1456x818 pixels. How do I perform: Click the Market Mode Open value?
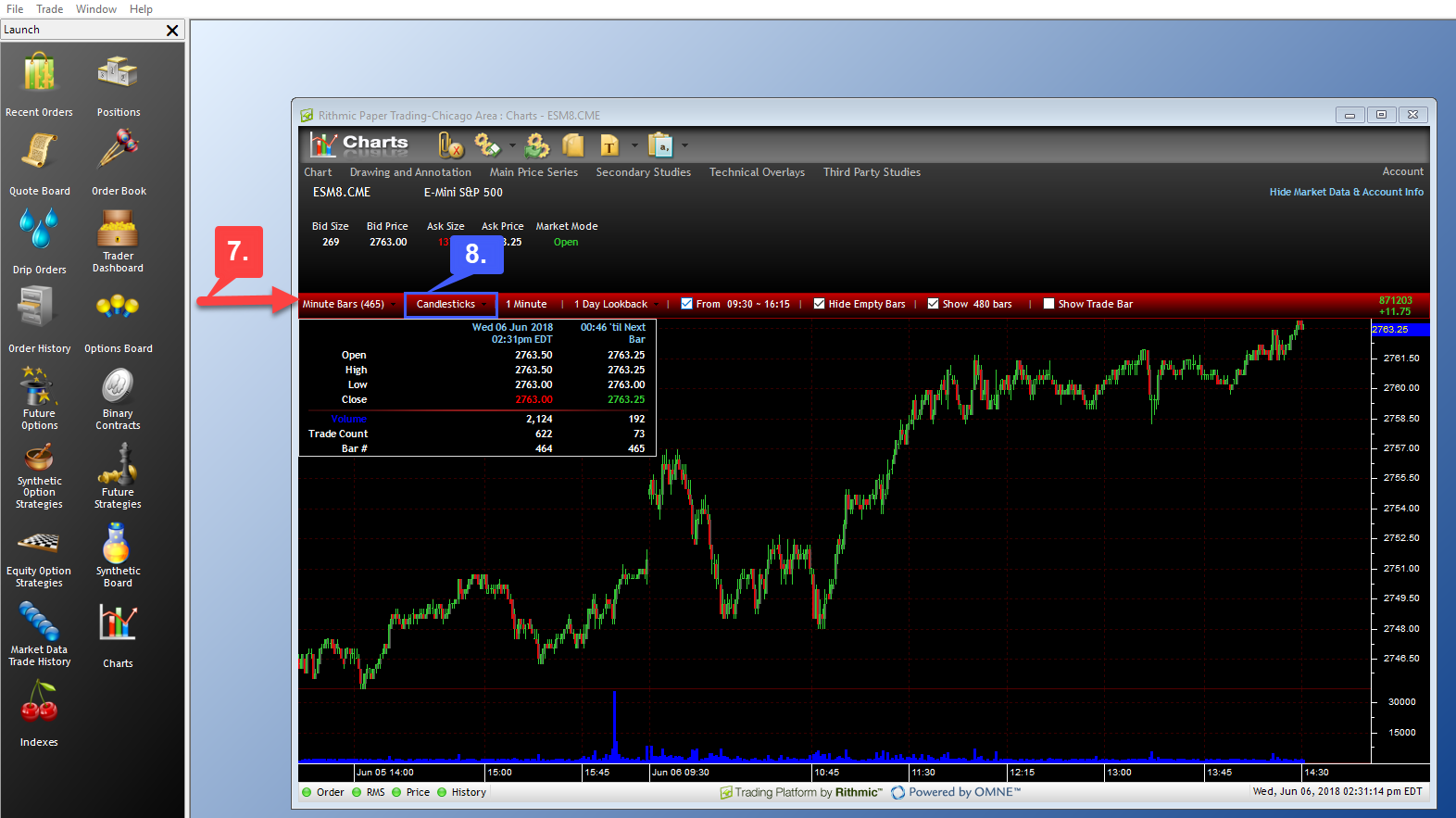(x=566, y=242)
